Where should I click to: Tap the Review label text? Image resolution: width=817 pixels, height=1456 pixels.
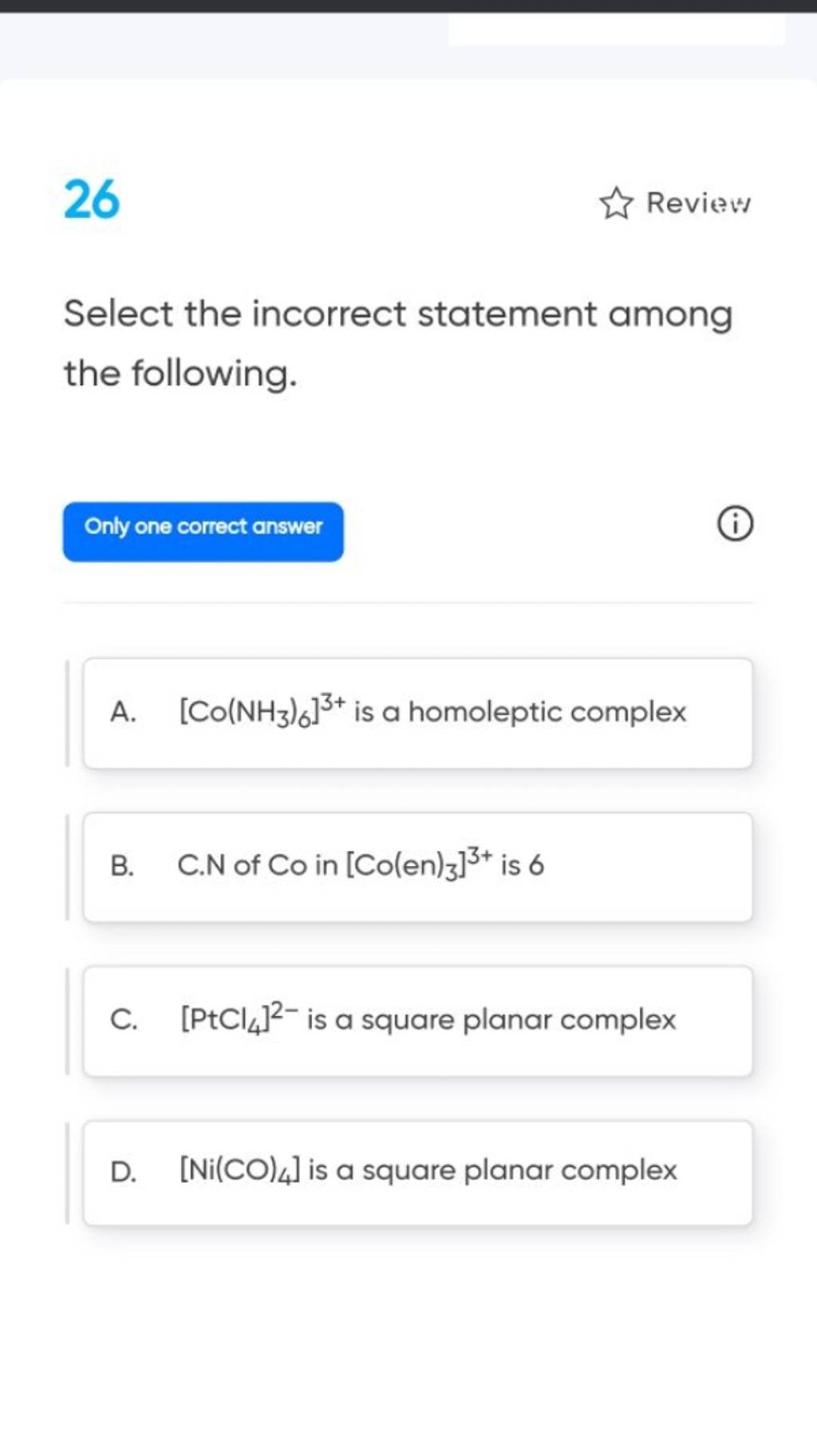tap(699, 203)
